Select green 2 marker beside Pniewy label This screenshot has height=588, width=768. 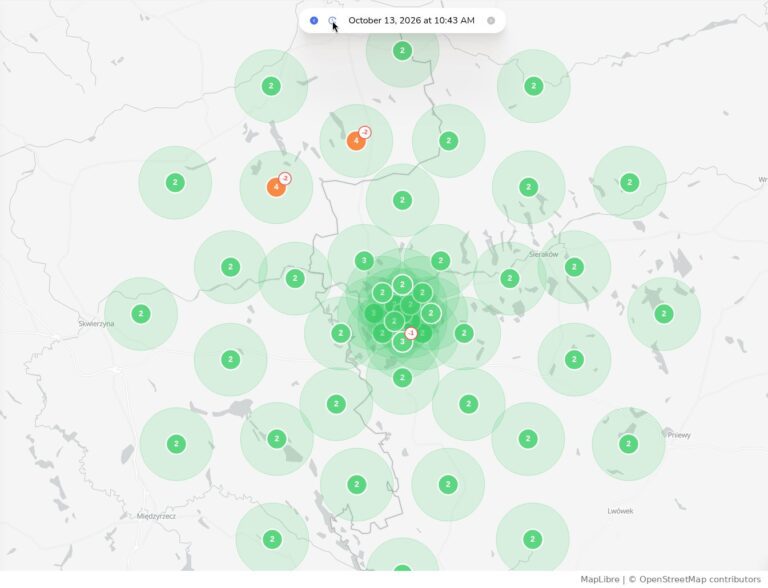click(628, 444)
